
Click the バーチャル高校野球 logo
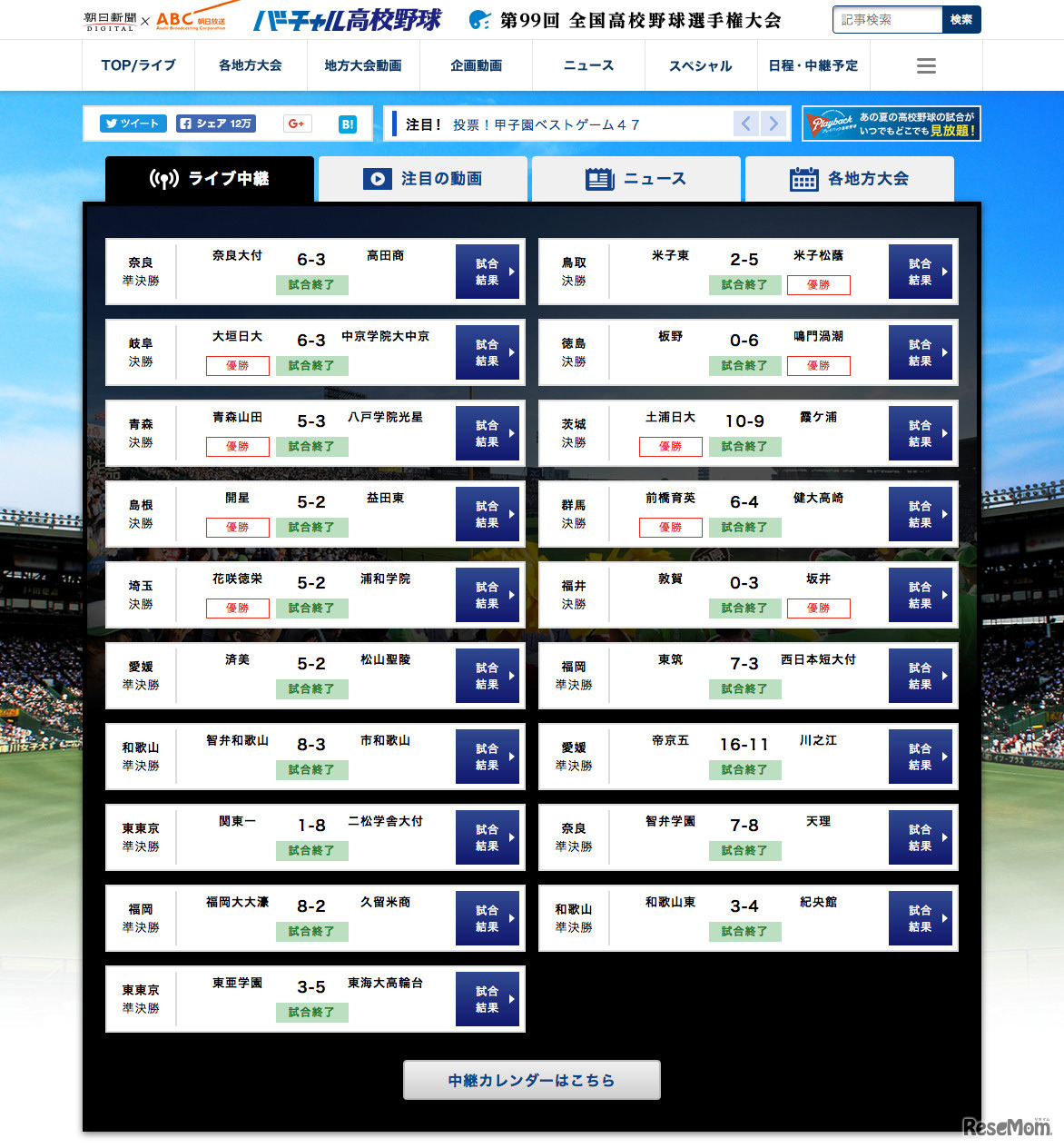point(348,19)
